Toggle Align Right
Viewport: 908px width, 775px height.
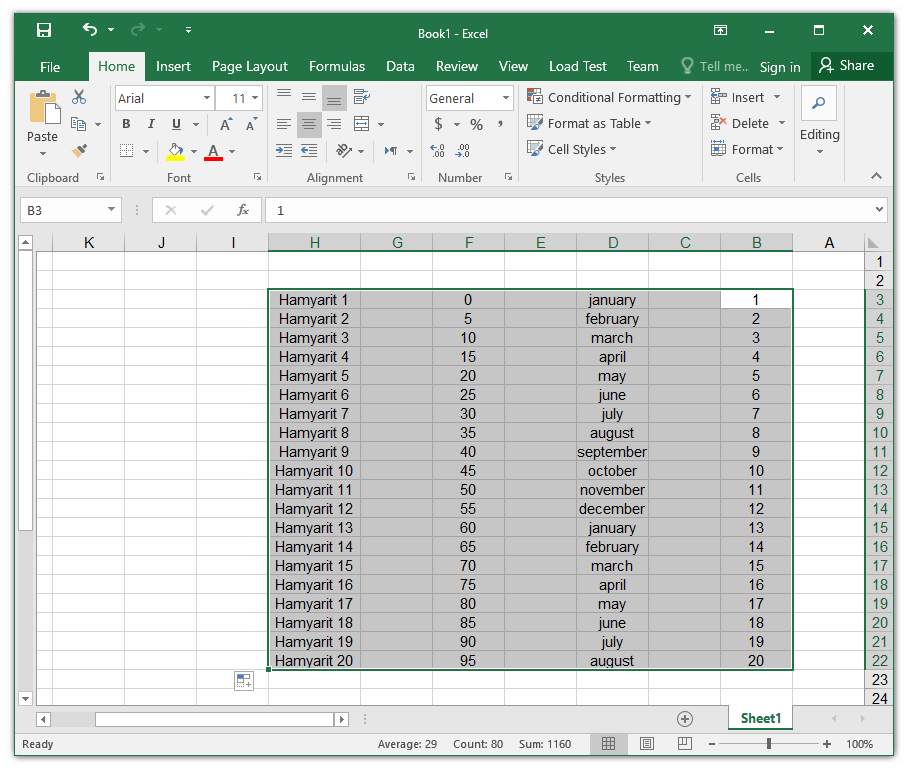pos(334,124)
